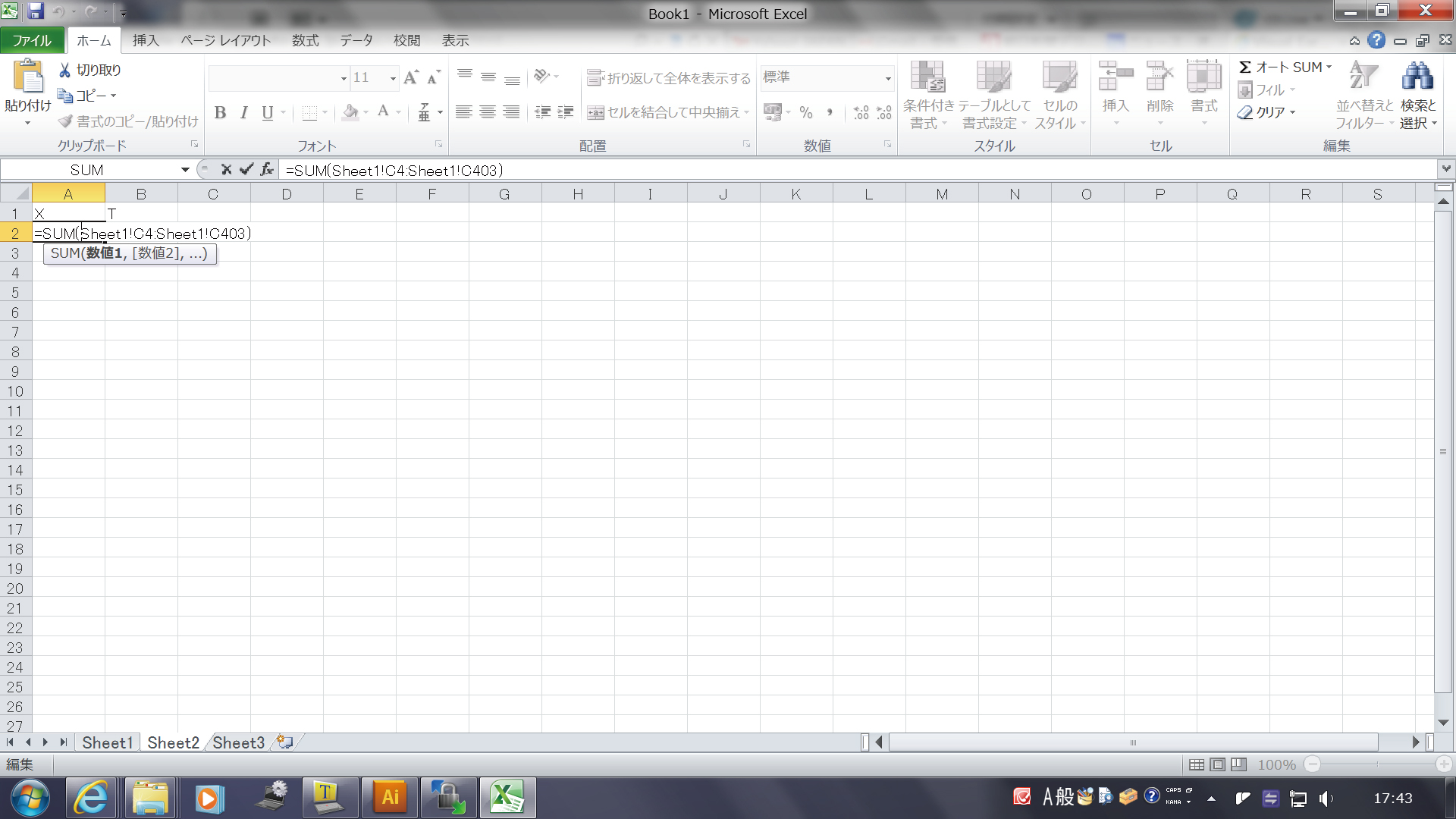This screenshot has height=819, width=1456.
Task: Expand the Clear (クリア) dropdown
Action: pos(1292,112)
